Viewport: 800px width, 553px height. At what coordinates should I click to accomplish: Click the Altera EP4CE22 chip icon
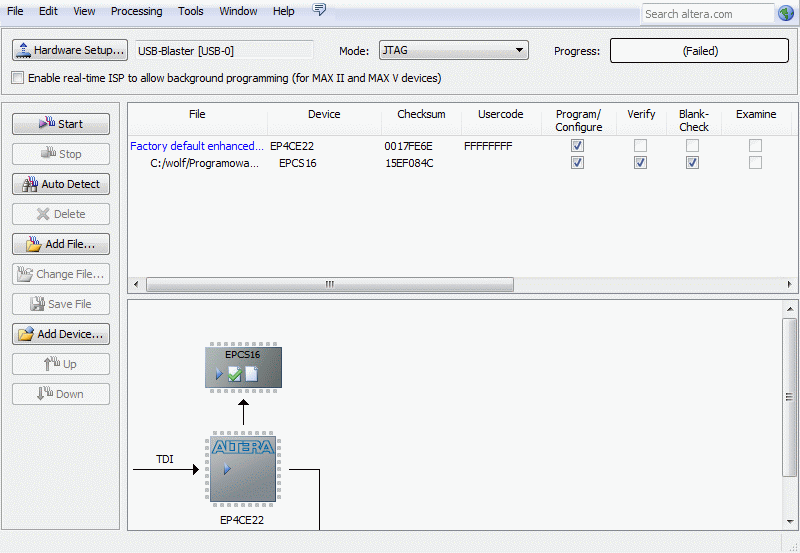coord(243,468)
